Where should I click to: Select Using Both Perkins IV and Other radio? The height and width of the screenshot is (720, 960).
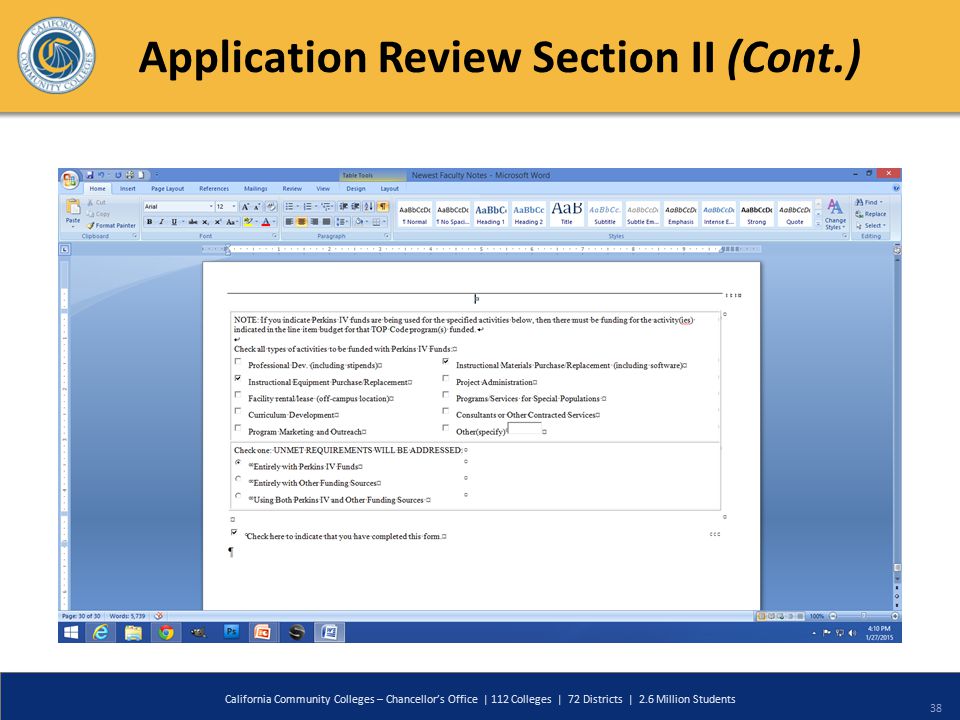238,495
